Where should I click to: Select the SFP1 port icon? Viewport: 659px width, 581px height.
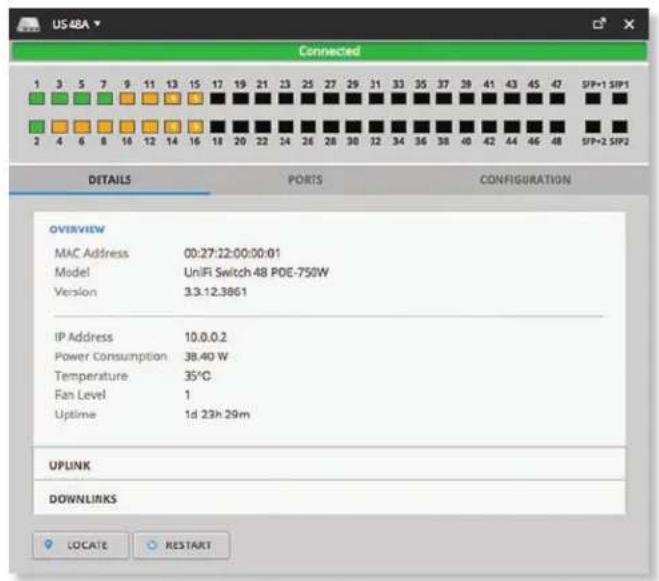(620, 98)
